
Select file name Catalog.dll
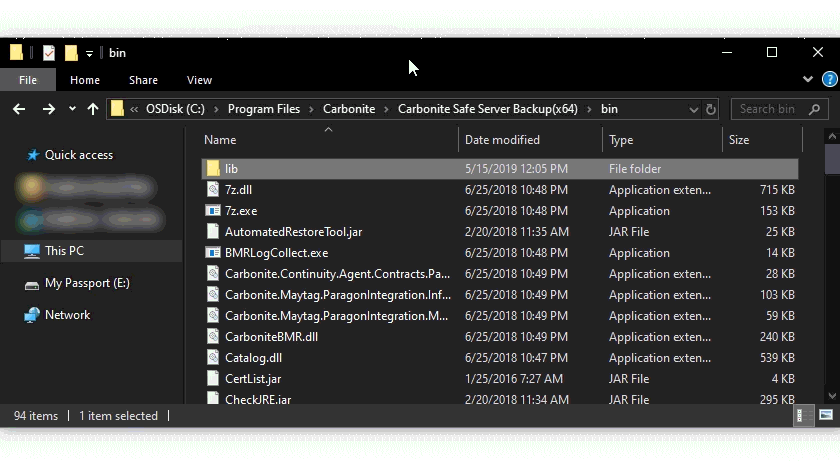pos(253,357)
